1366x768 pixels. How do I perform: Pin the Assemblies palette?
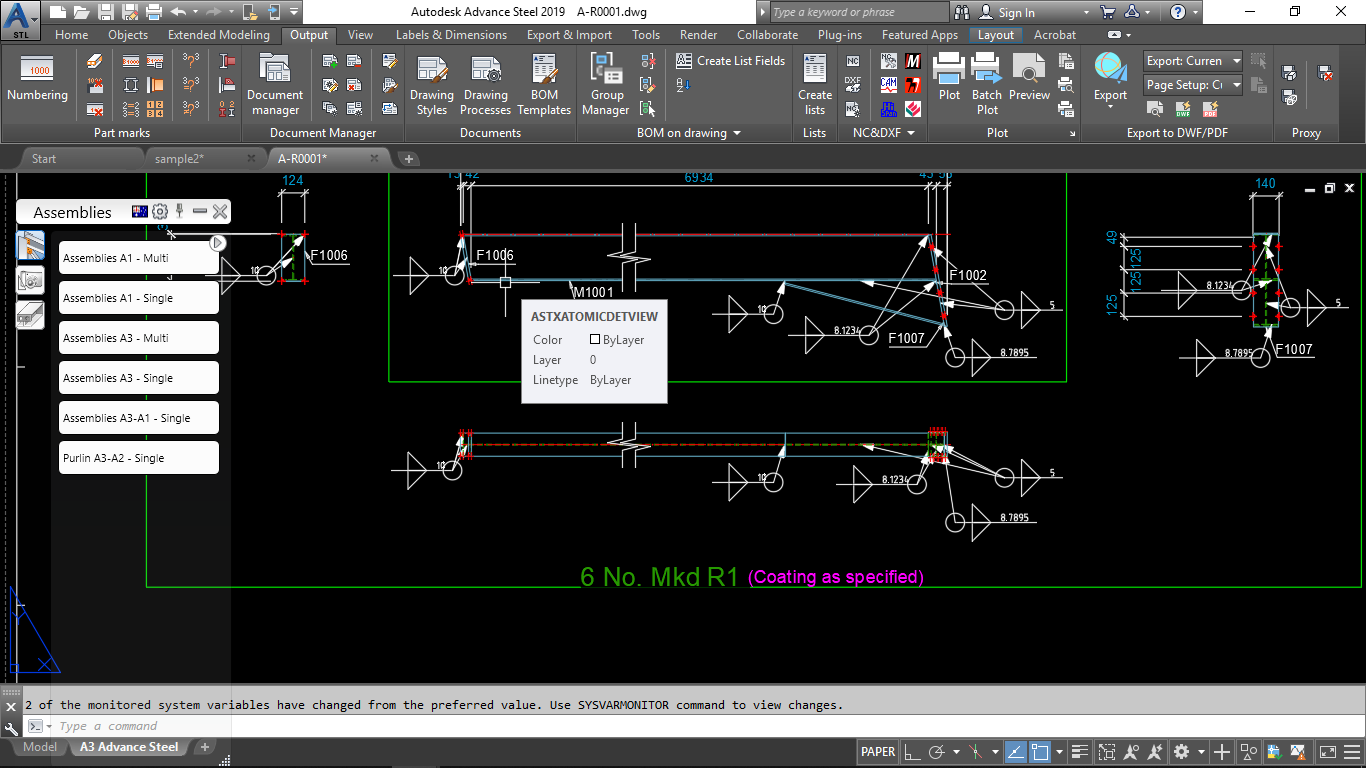point(177,211)
